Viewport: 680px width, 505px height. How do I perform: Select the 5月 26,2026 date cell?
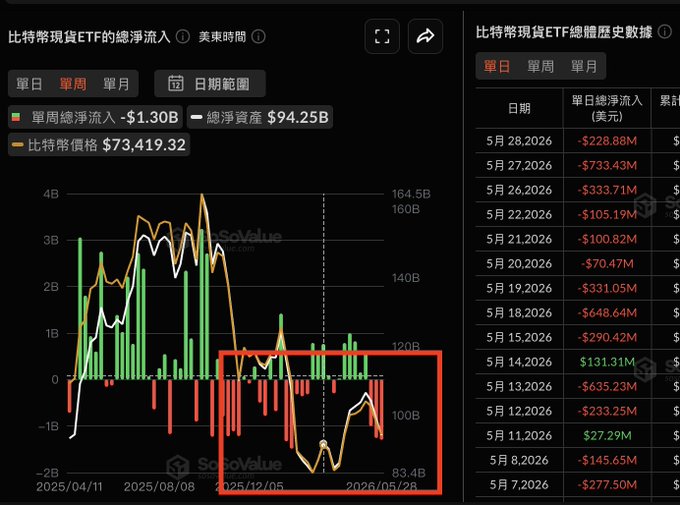(519, 190)
